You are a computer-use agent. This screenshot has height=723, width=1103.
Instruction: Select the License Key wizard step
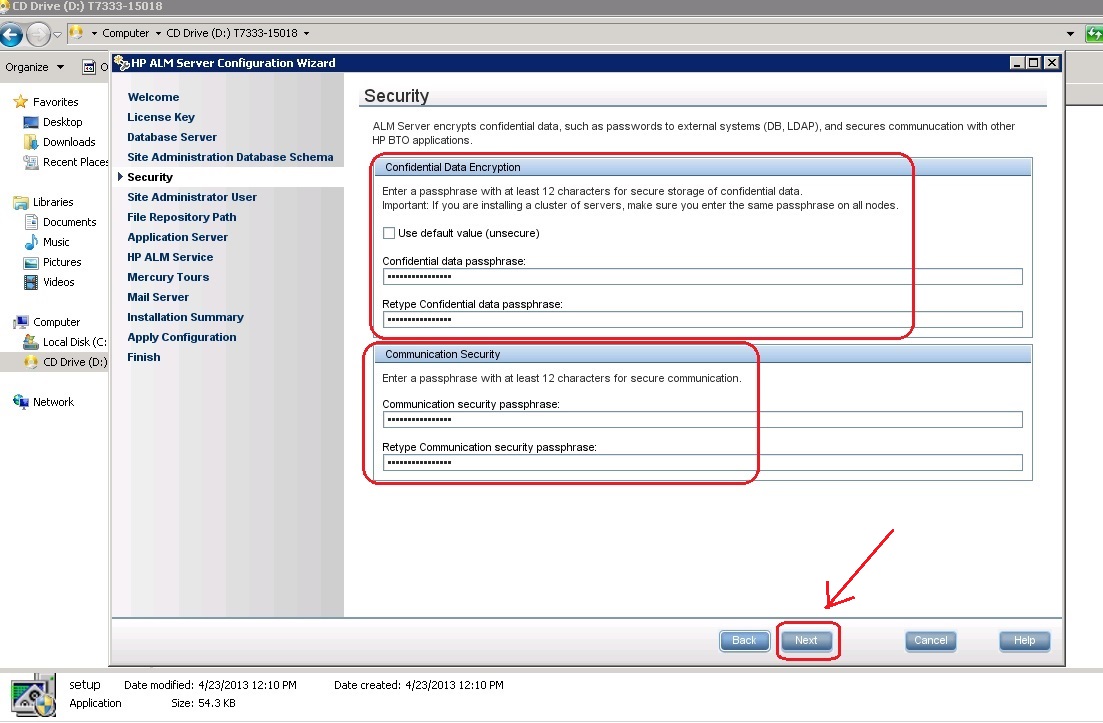click(161, 117)
